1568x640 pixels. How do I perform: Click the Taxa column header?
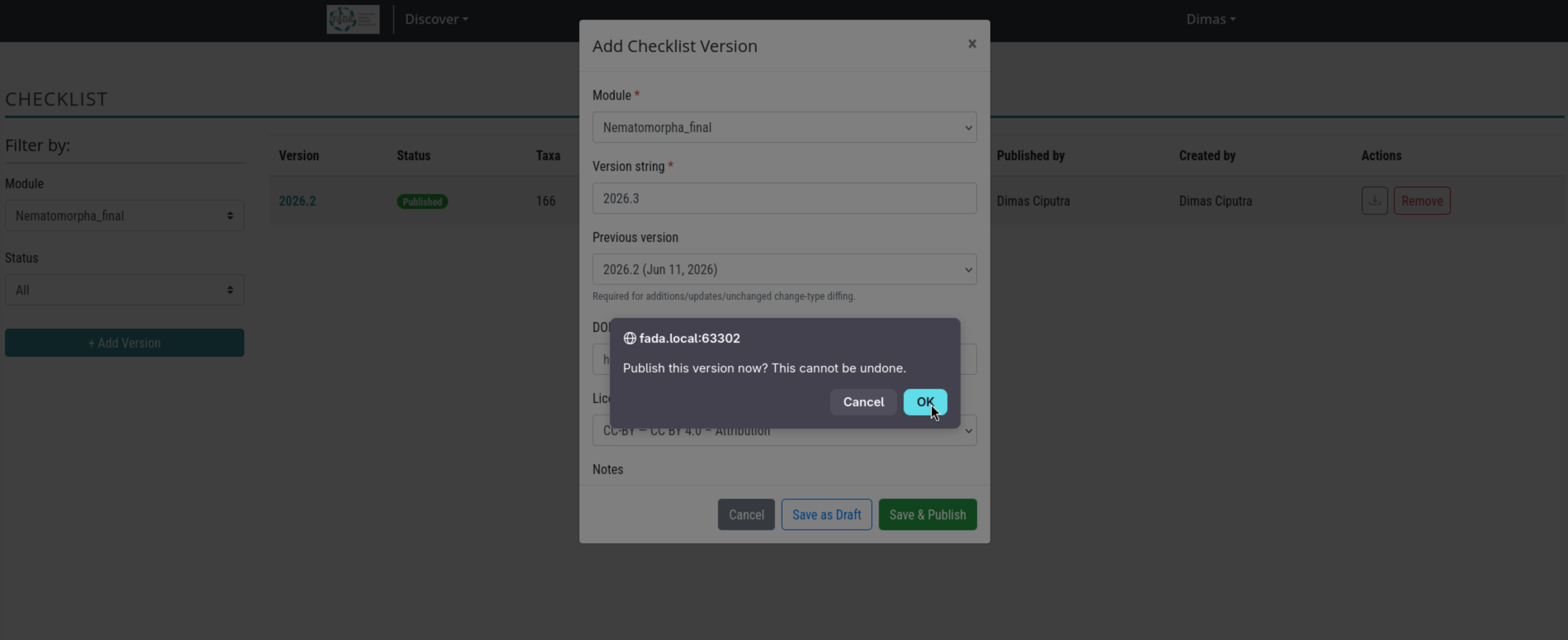548,156
